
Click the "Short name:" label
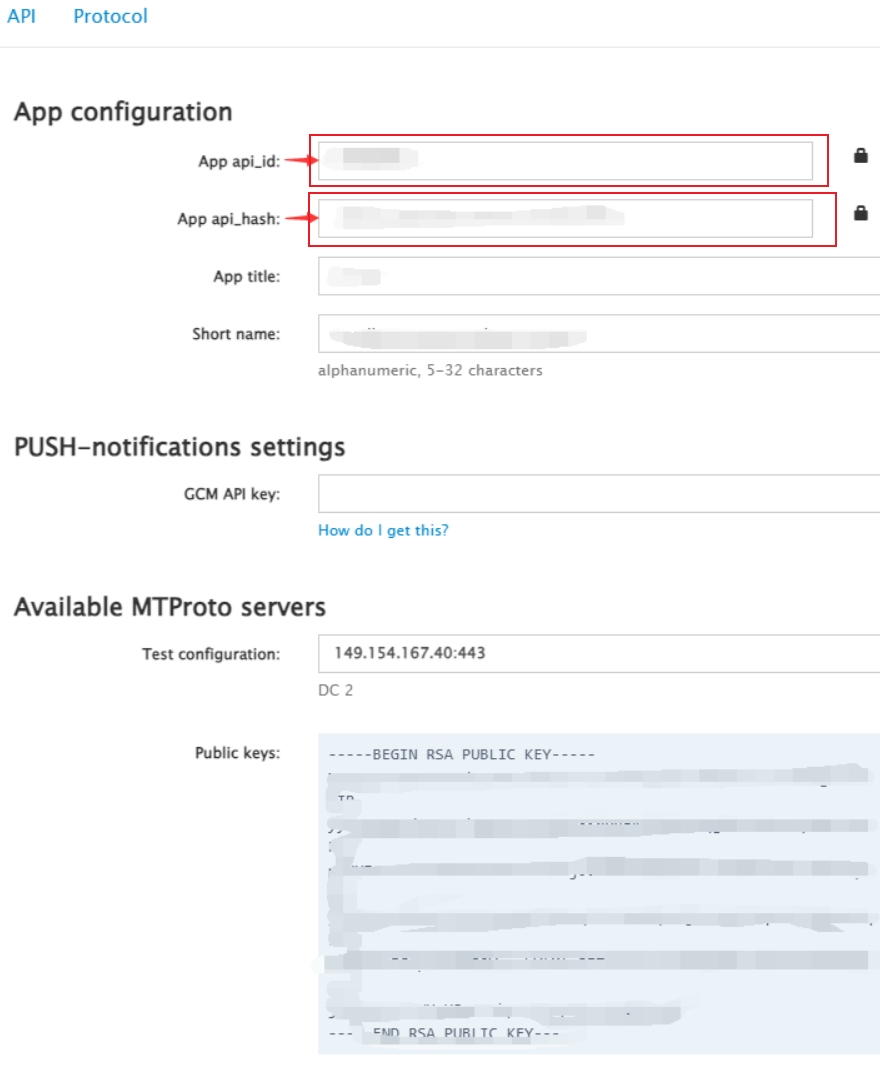coord(236,334)
